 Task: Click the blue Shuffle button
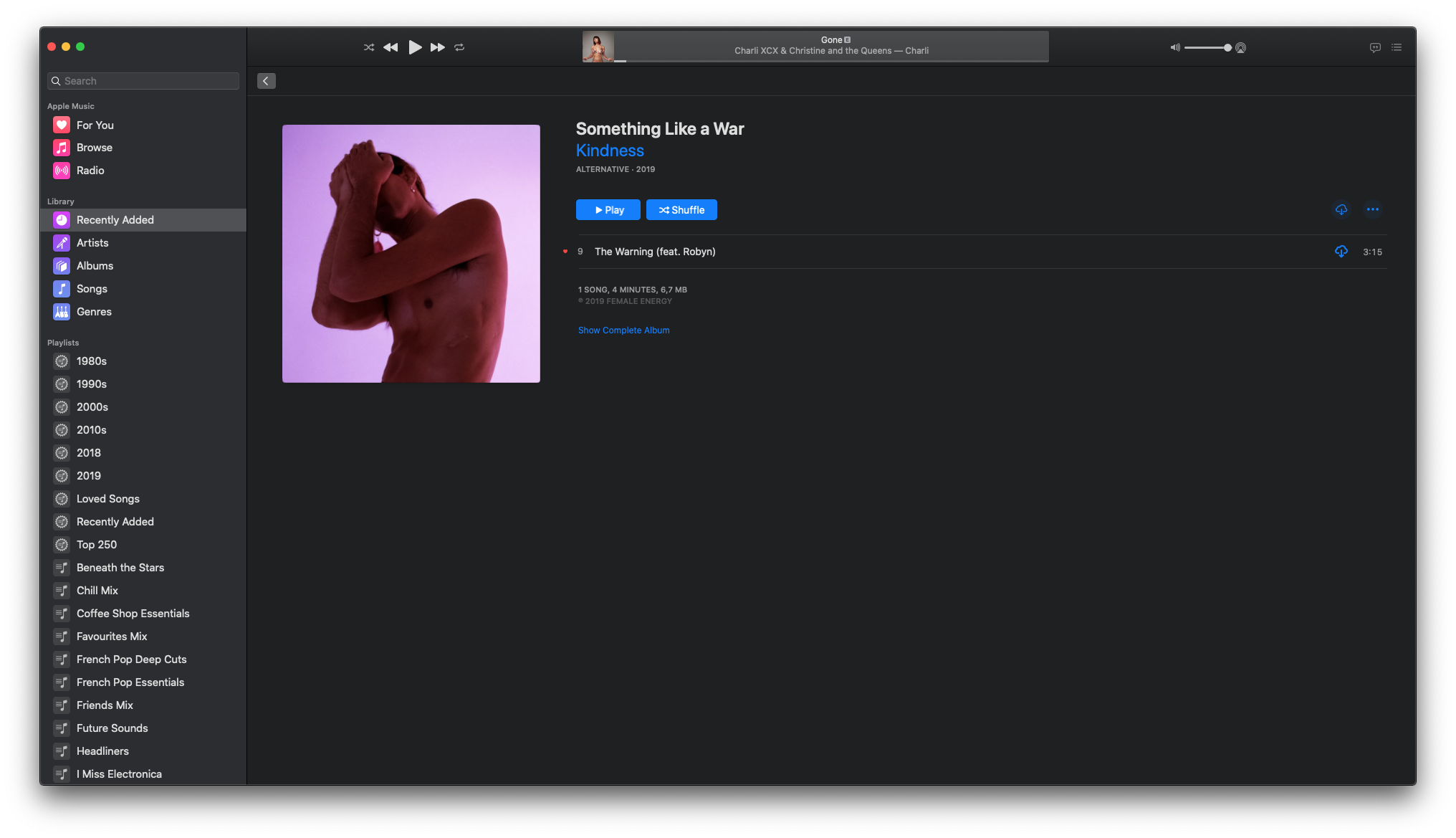[x=681, y=210]
